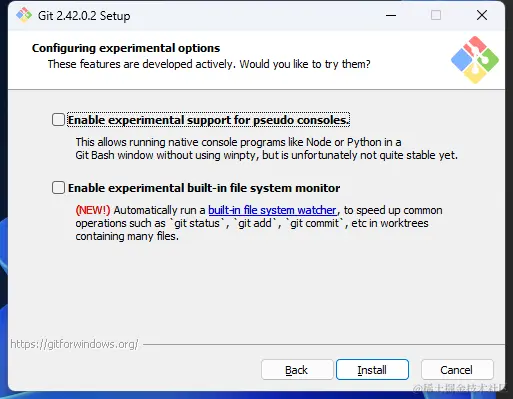Go Back to the previous setup page
The image size is (513, 399).
click(297, 370)
